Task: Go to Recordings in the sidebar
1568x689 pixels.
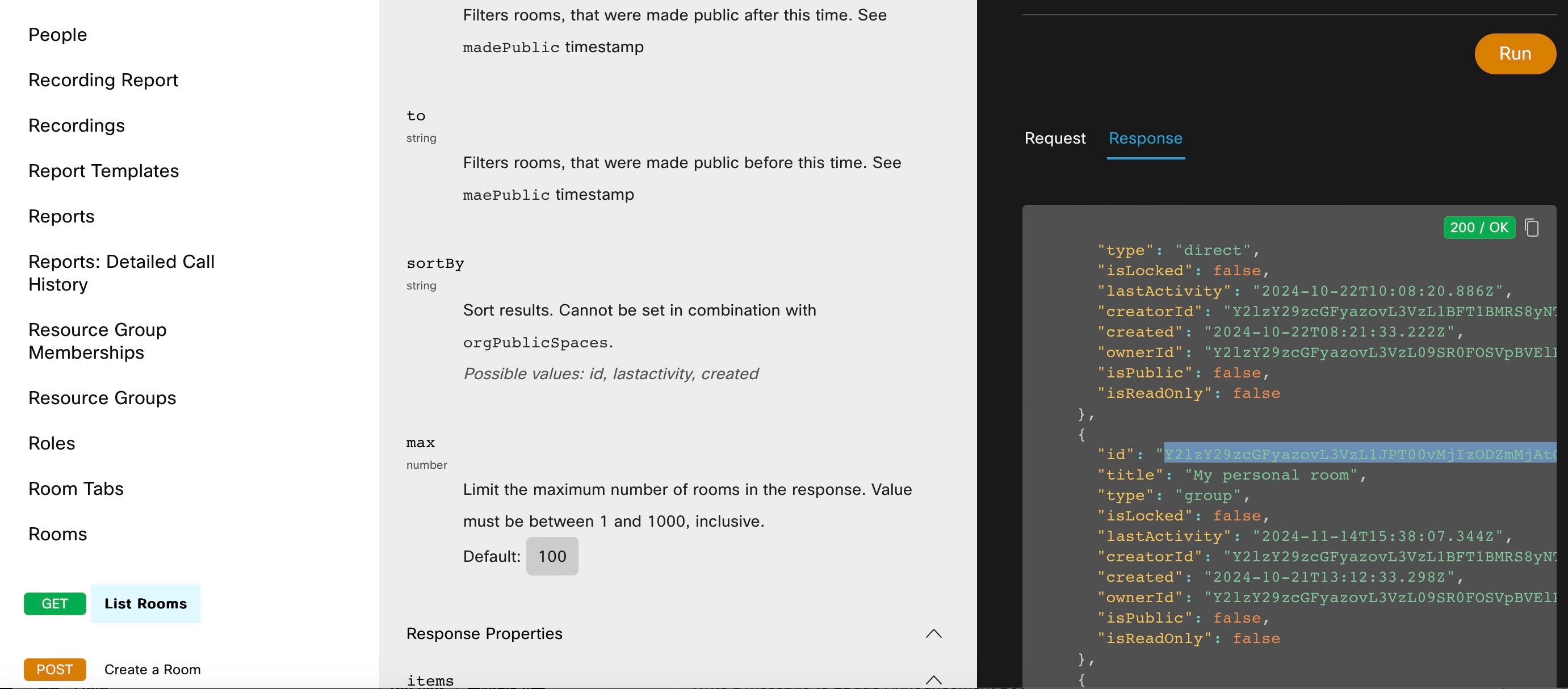Action: click(77, 125)
